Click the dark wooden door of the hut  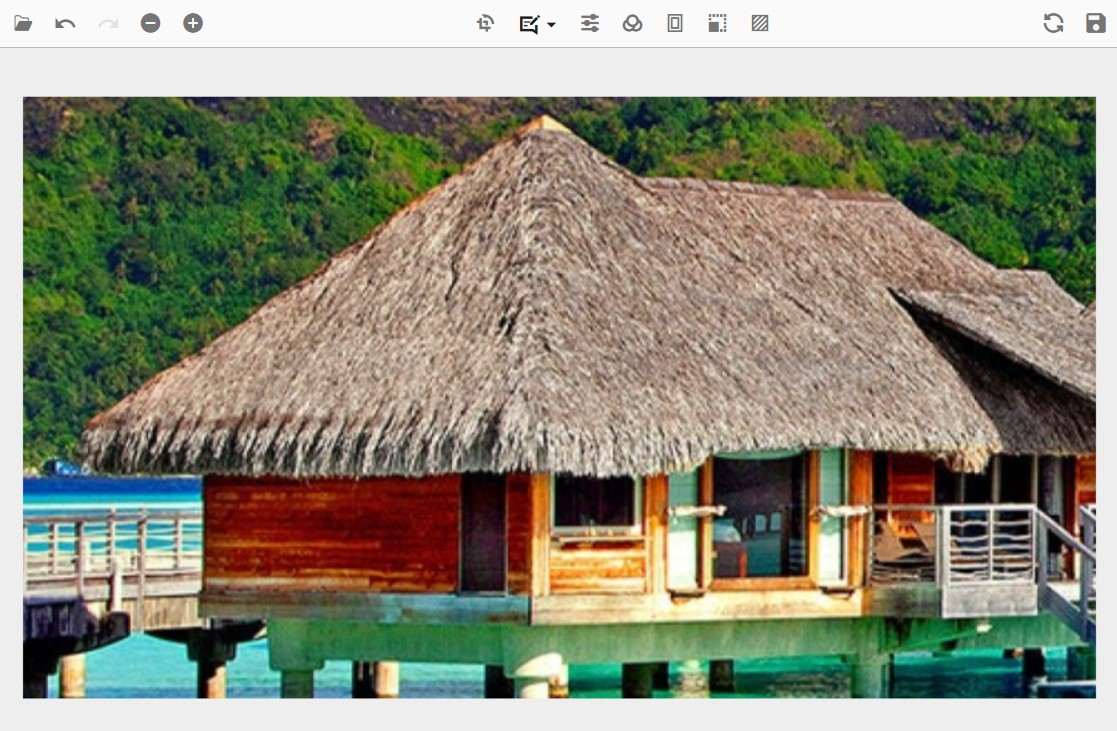click(x=483, y=533)
